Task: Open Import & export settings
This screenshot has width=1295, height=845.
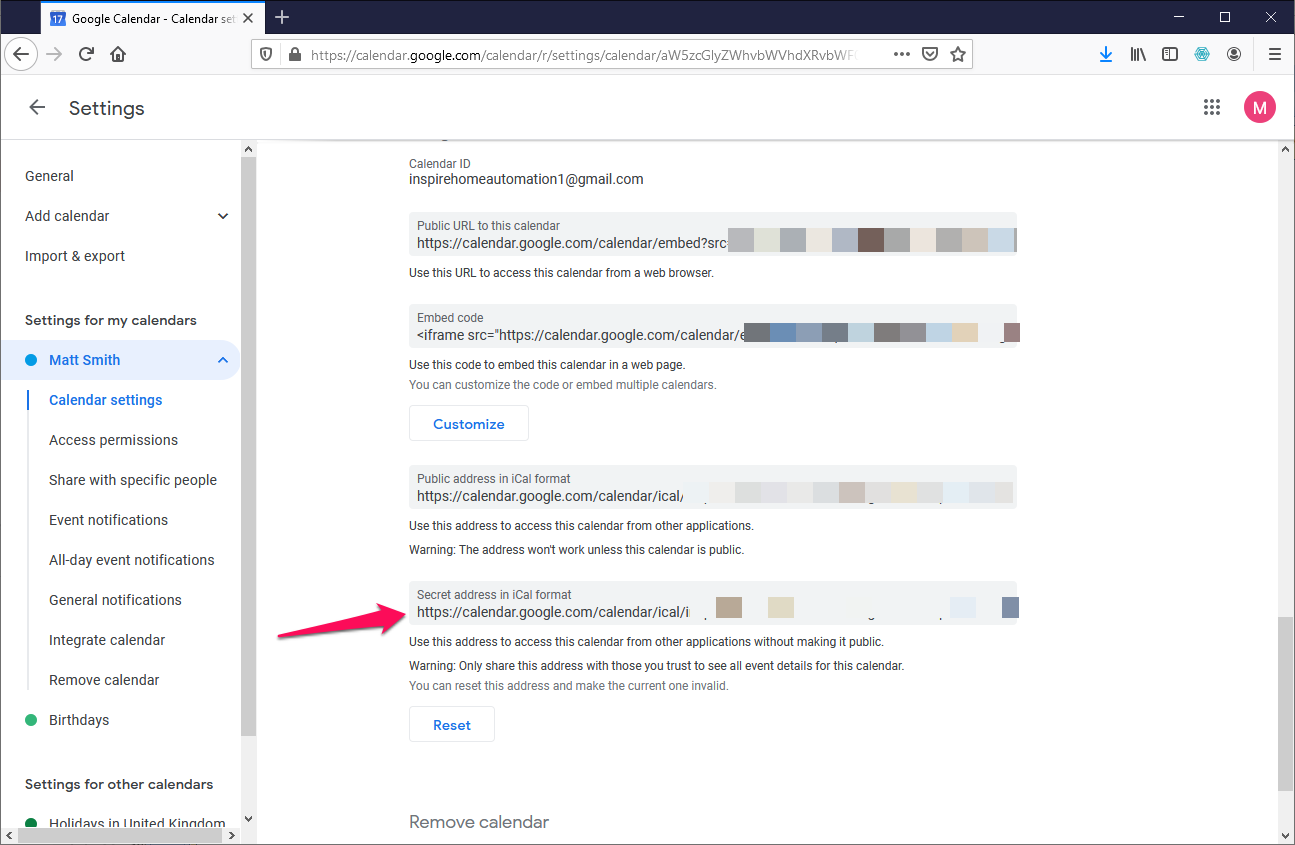Action: pyautogui.click(x=75, y=256)
